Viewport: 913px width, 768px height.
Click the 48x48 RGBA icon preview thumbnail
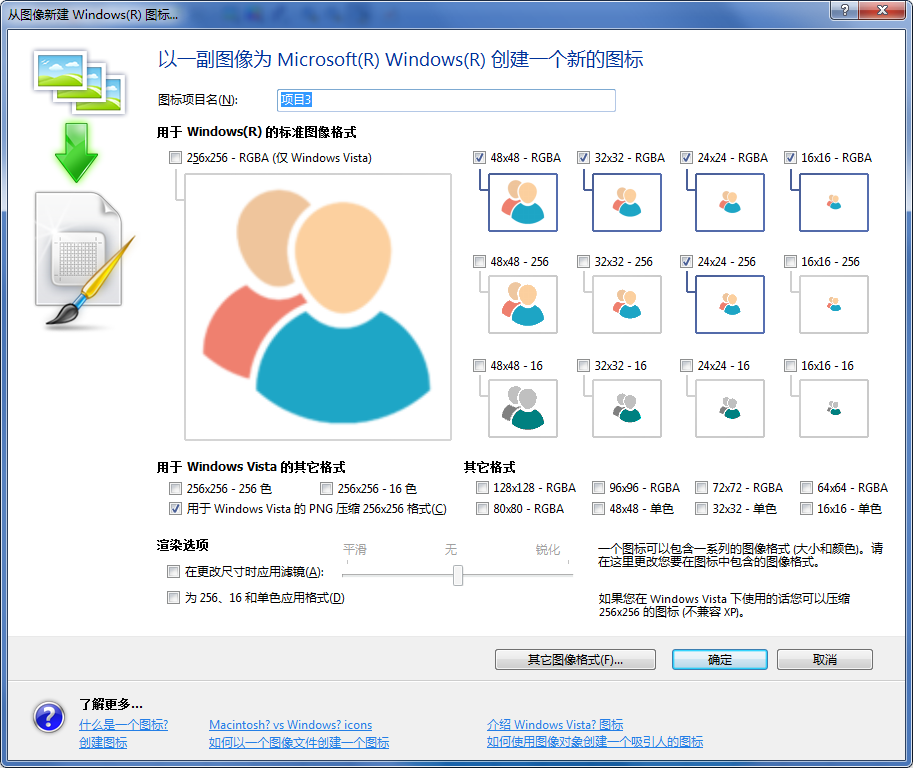(x=522, y=202)
